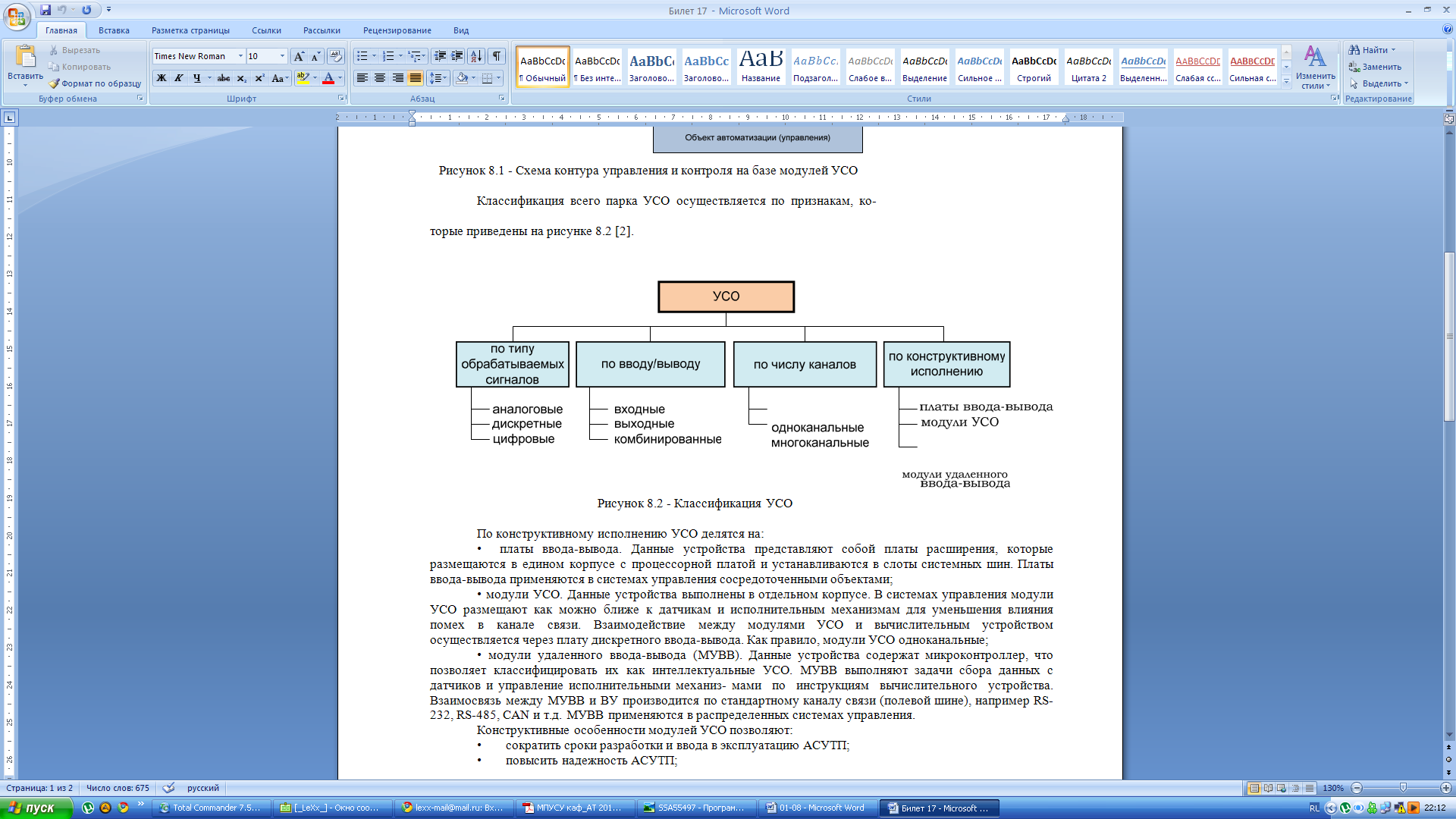Switch to outline view
The width and height of the screenshot is (1456, 819).
1295,789
